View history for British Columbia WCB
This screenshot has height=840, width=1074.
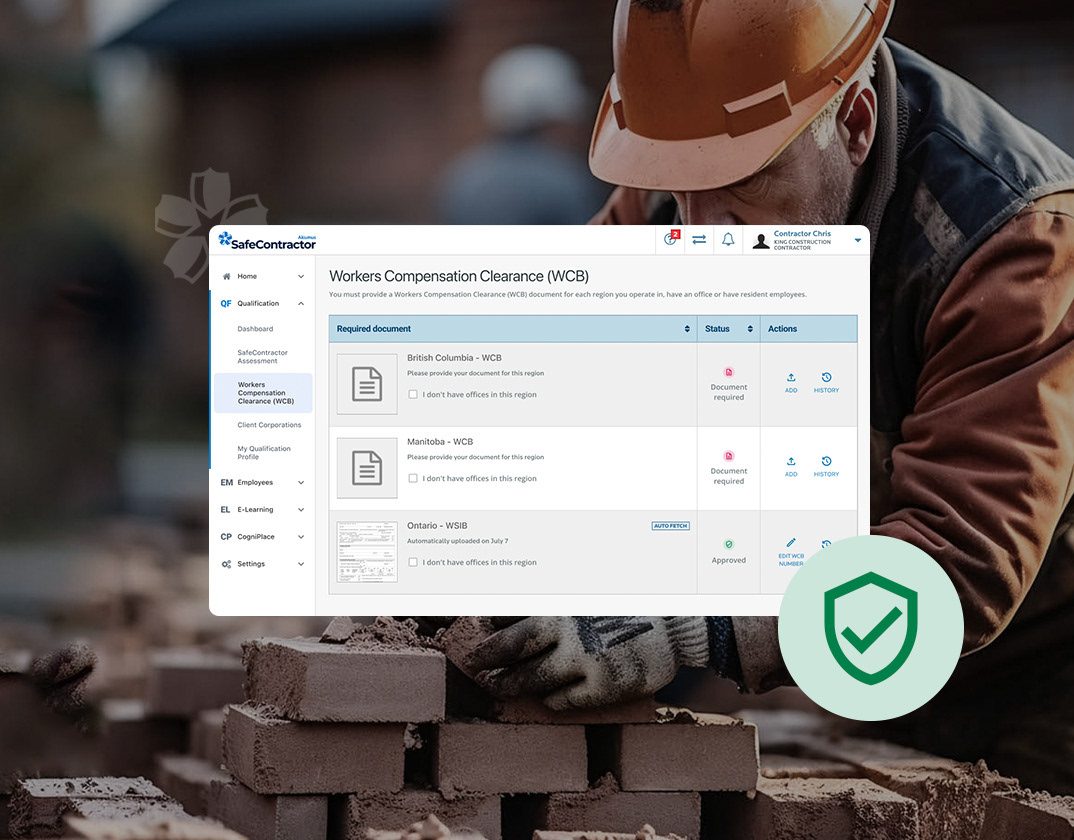click(x=826, y=382)
